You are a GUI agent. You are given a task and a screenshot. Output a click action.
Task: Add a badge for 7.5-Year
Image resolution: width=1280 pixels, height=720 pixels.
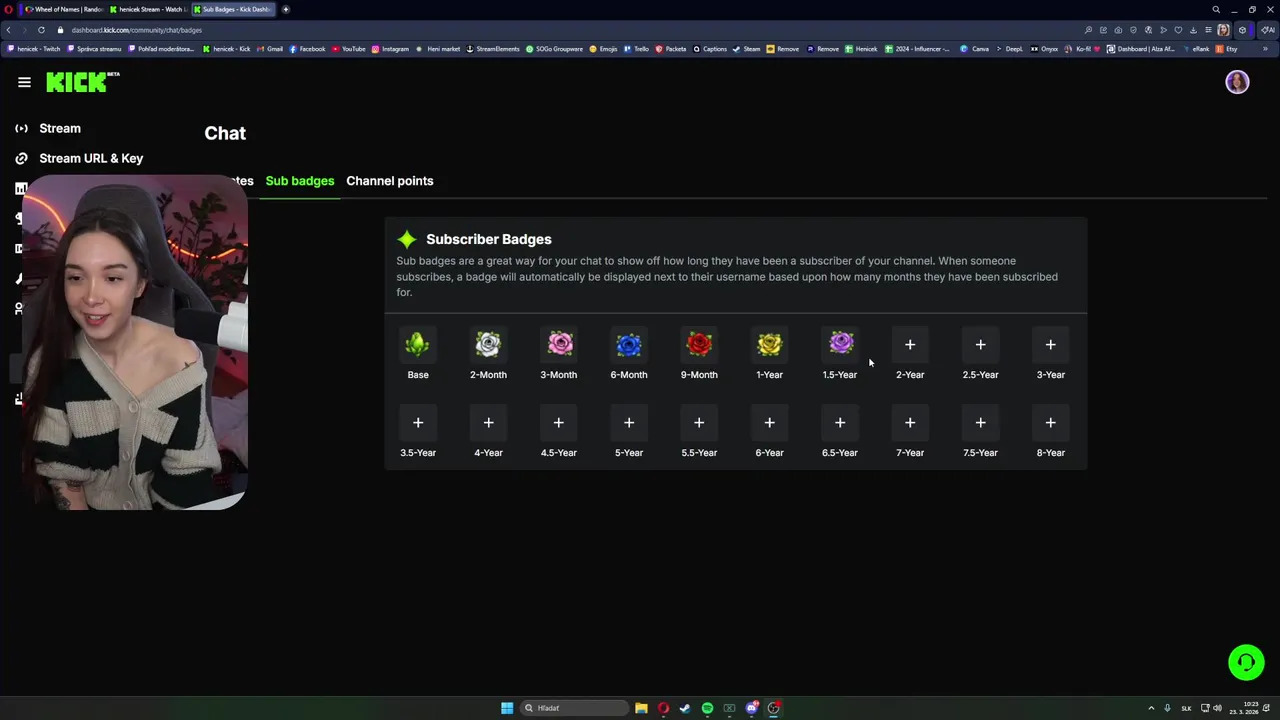pyautogui.click(x=980, y=423)
